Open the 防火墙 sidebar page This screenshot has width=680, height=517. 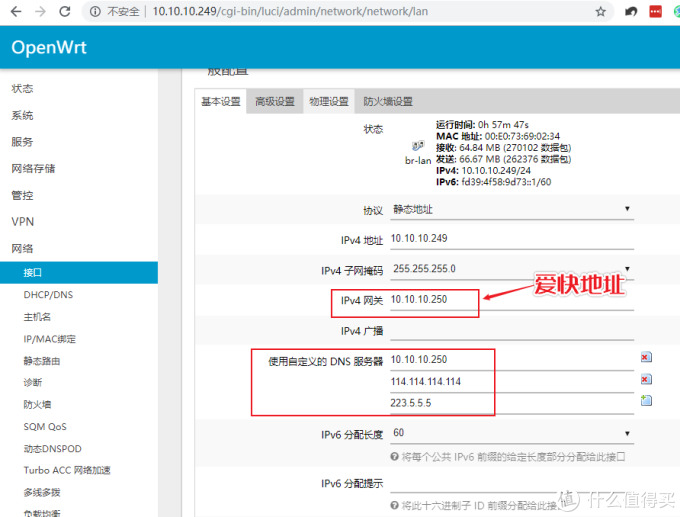37,405
